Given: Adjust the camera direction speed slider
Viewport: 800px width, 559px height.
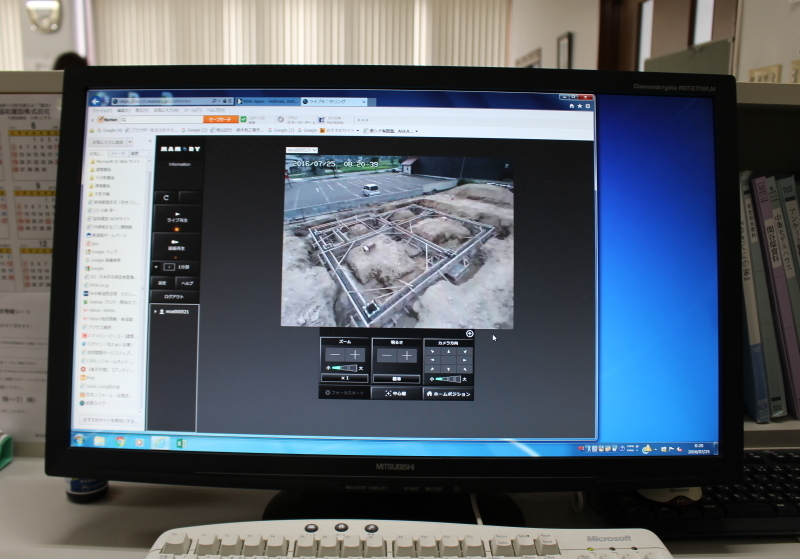Looking at the screenshot, I should (x=449, y=379).
